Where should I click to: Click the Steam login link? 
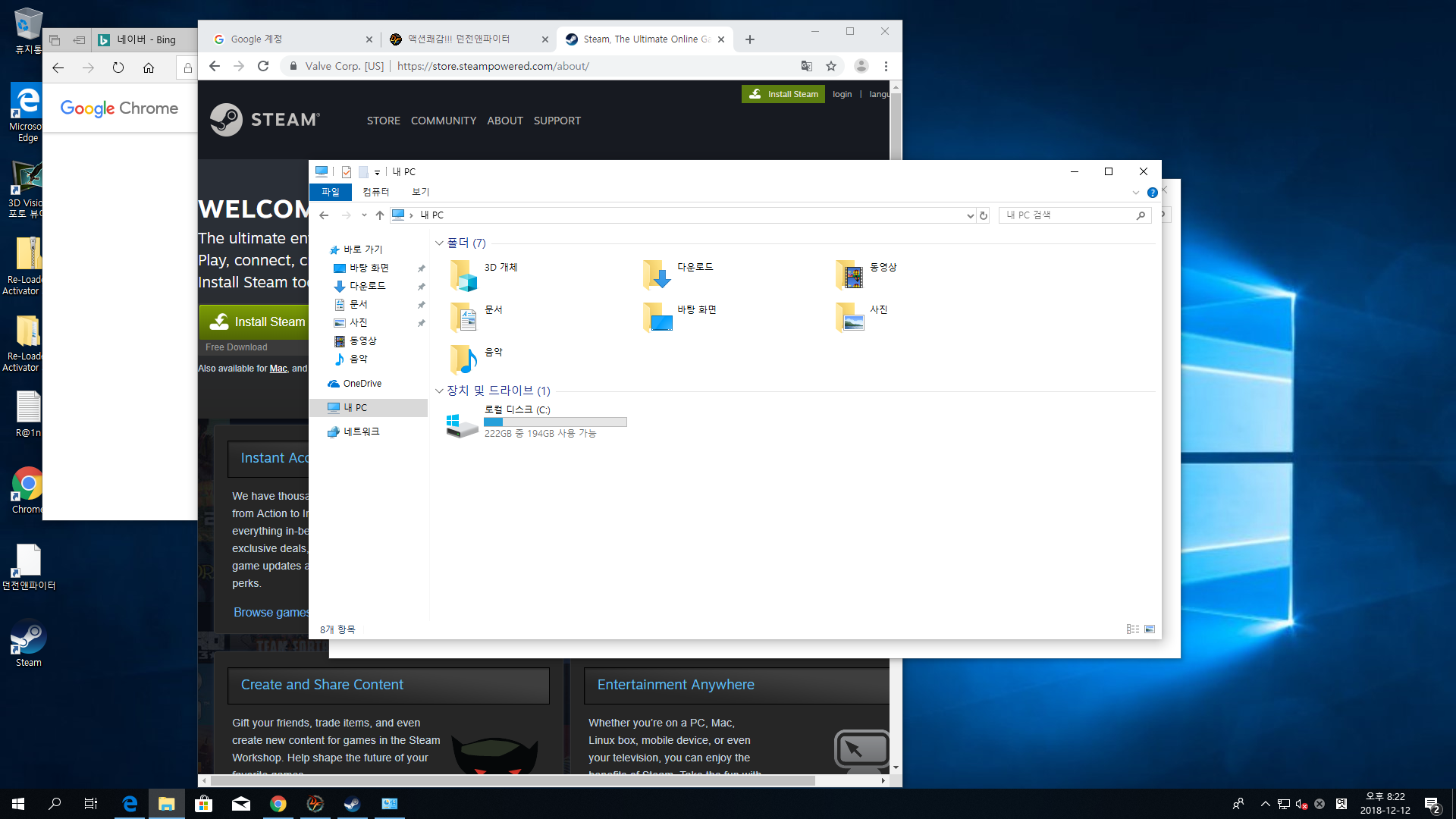(x=842, y=94)
